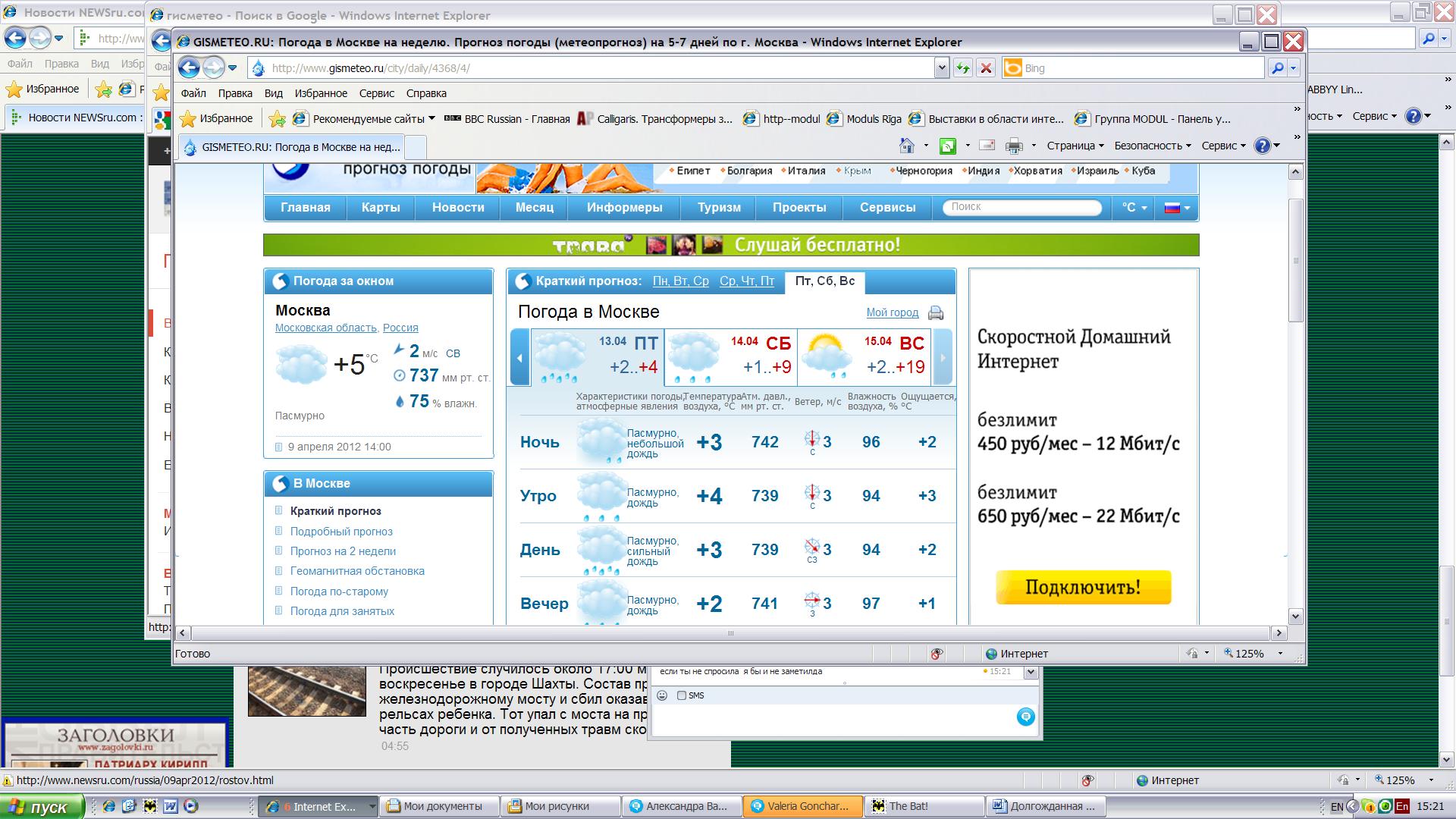Expand Рекомендуемые сайты favorites dropdown
The height and width of the screenshot is (819, 1456).
click(x=431, y=118)
